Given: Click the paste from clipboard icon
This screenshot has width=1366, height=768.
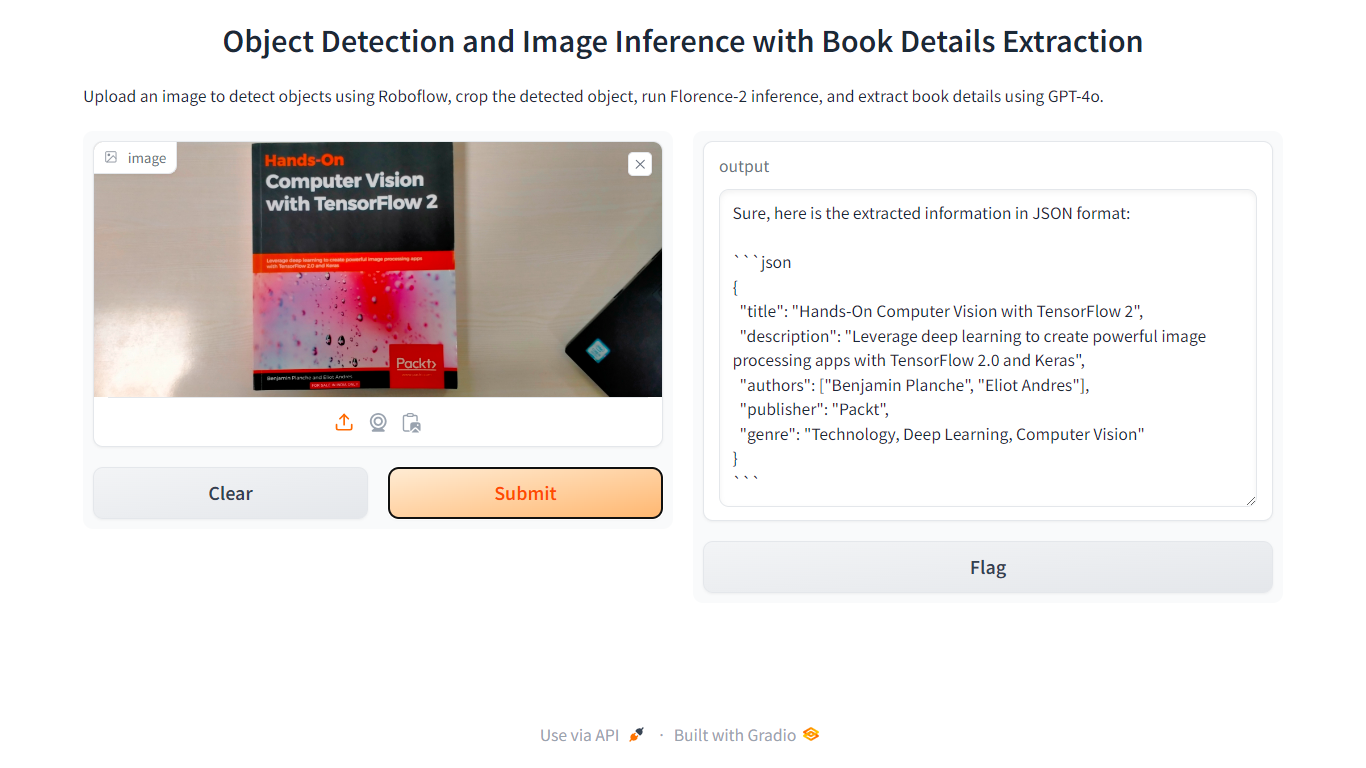Looking at the screenshot, I should [x=411, y=423].
